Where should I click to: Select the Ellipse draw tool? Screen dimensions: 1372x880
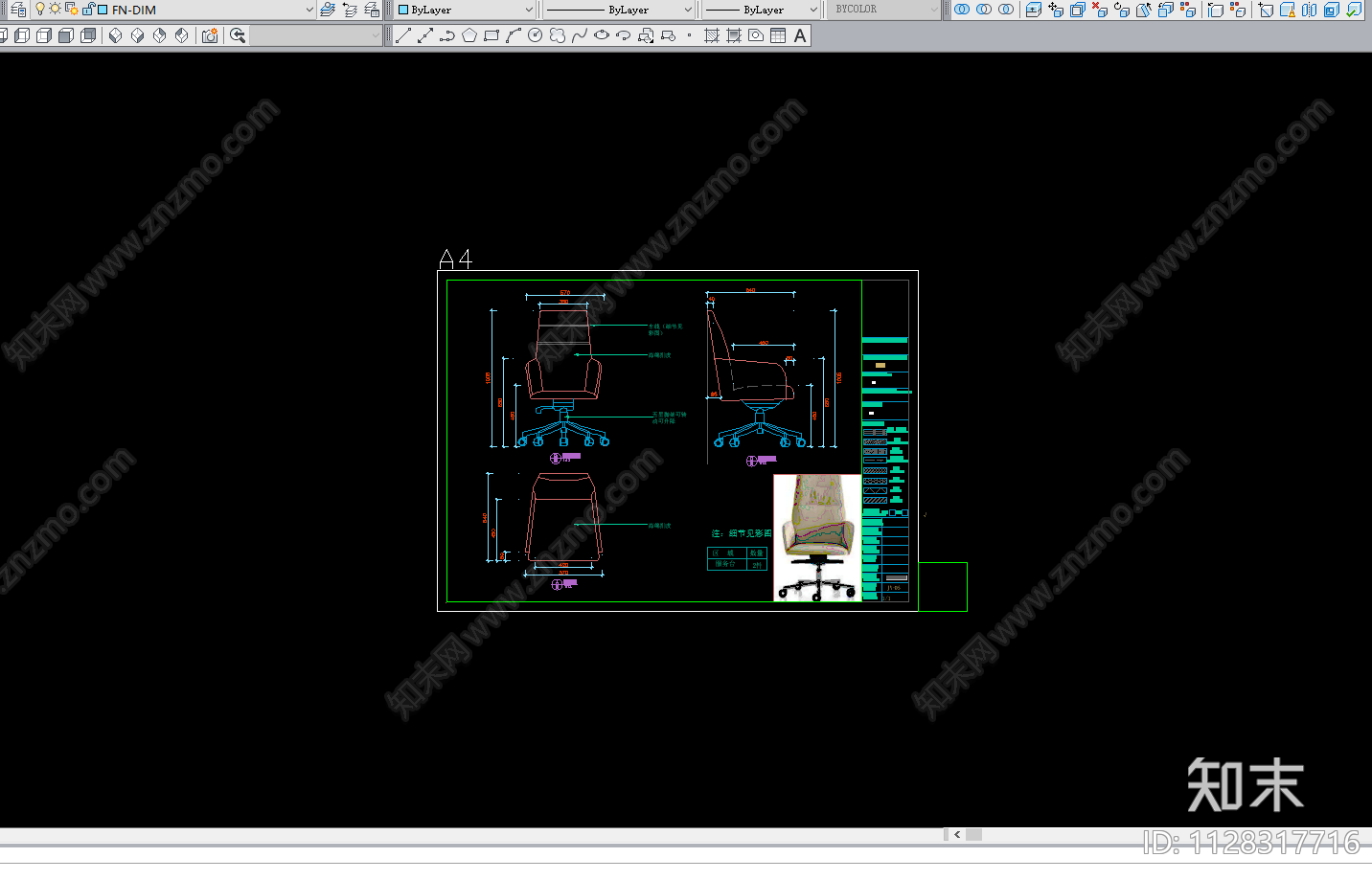coord(602,35)
